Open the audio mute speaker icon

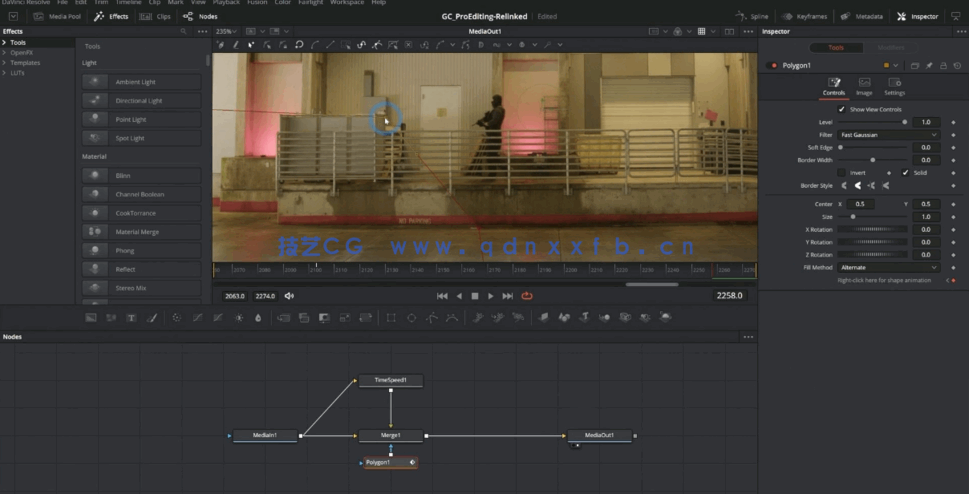289,296
